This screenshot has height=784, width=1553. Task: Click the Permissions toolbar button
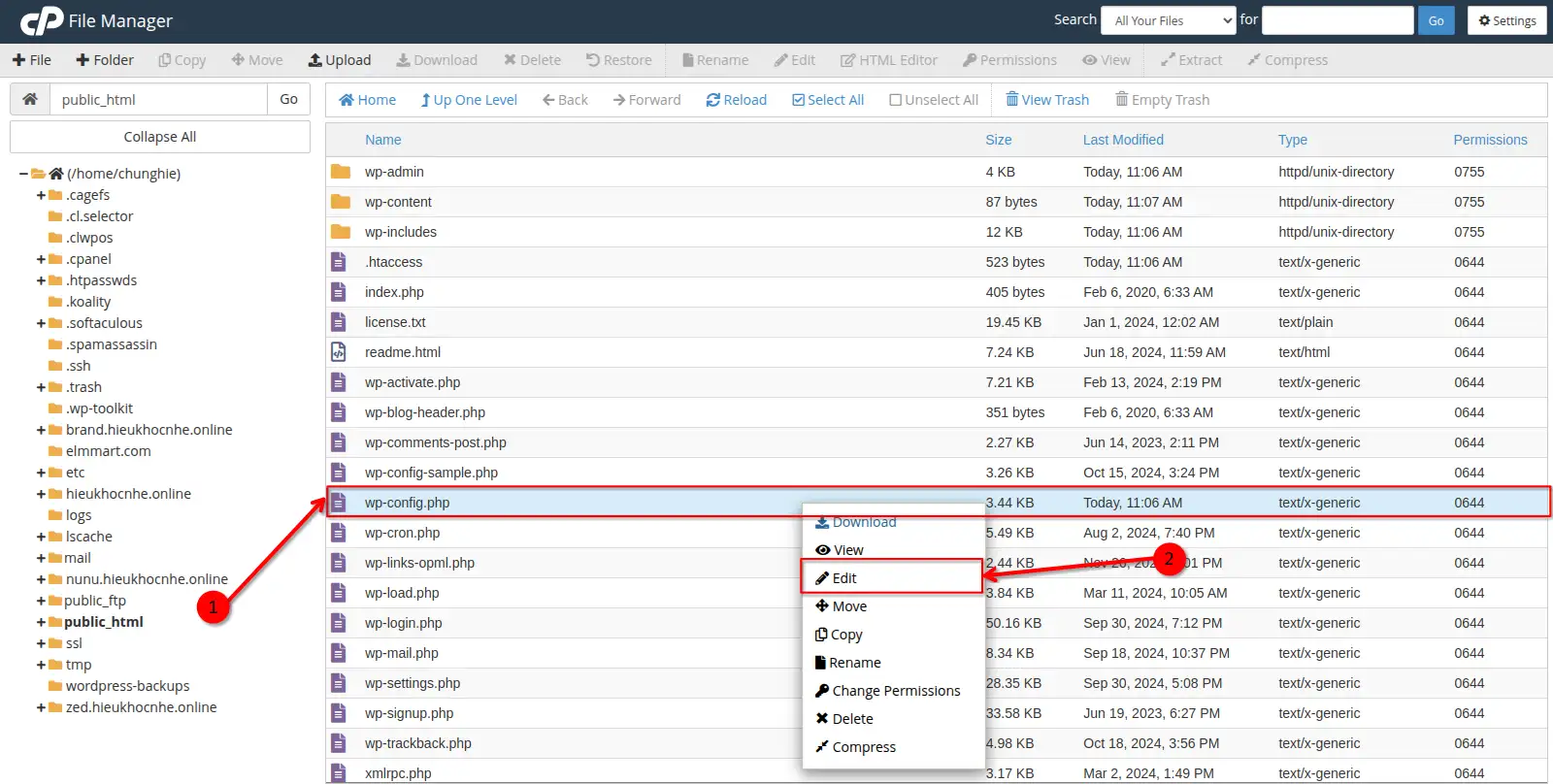1009,60
